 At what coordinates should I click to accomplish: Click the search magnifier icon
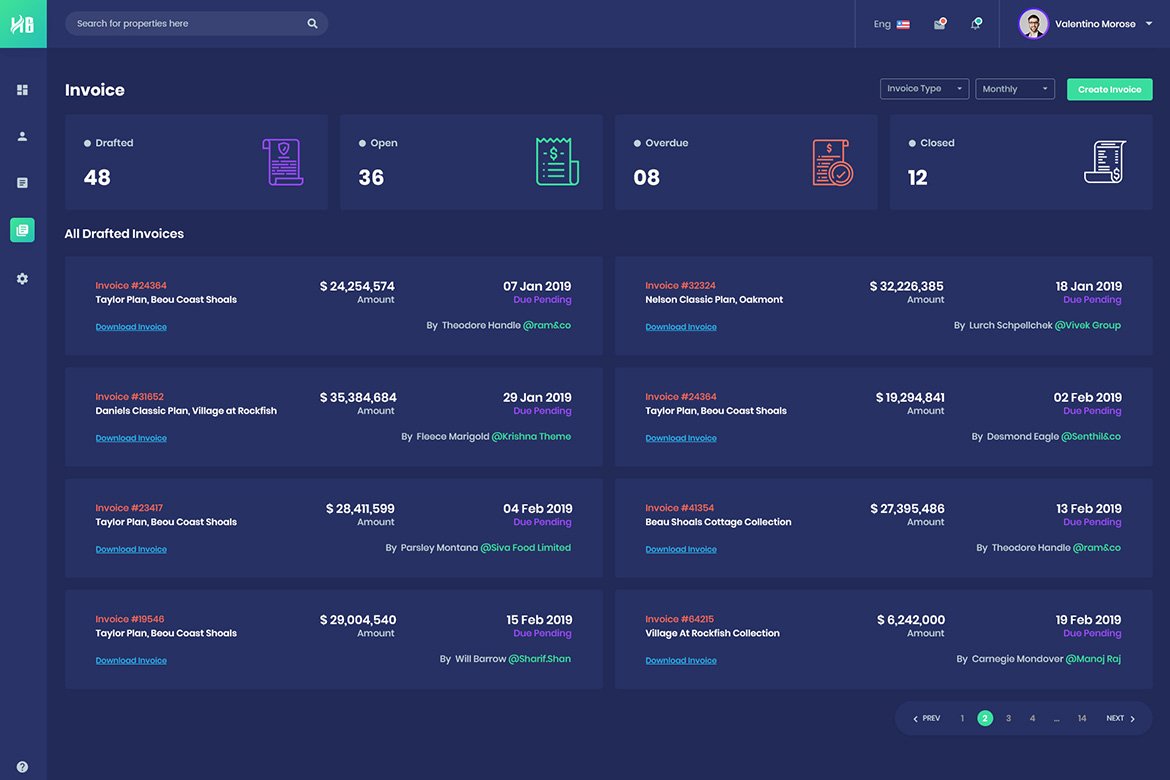click(312, 24)
